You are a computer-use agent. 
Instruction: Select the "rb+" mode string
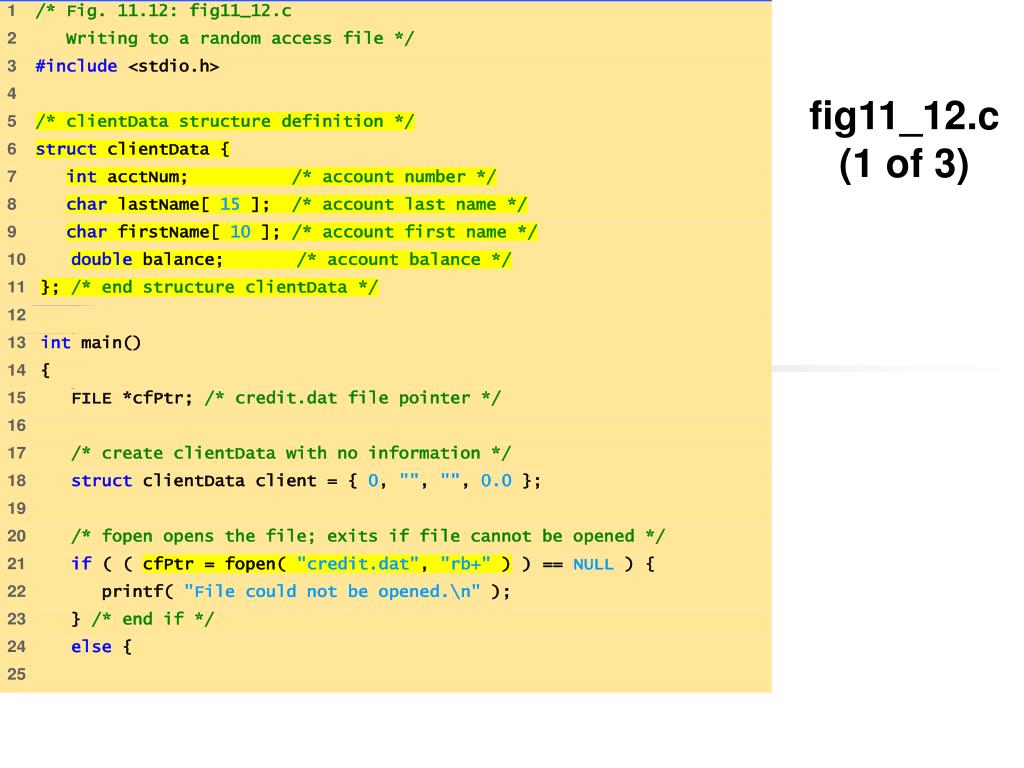[465, 564]
